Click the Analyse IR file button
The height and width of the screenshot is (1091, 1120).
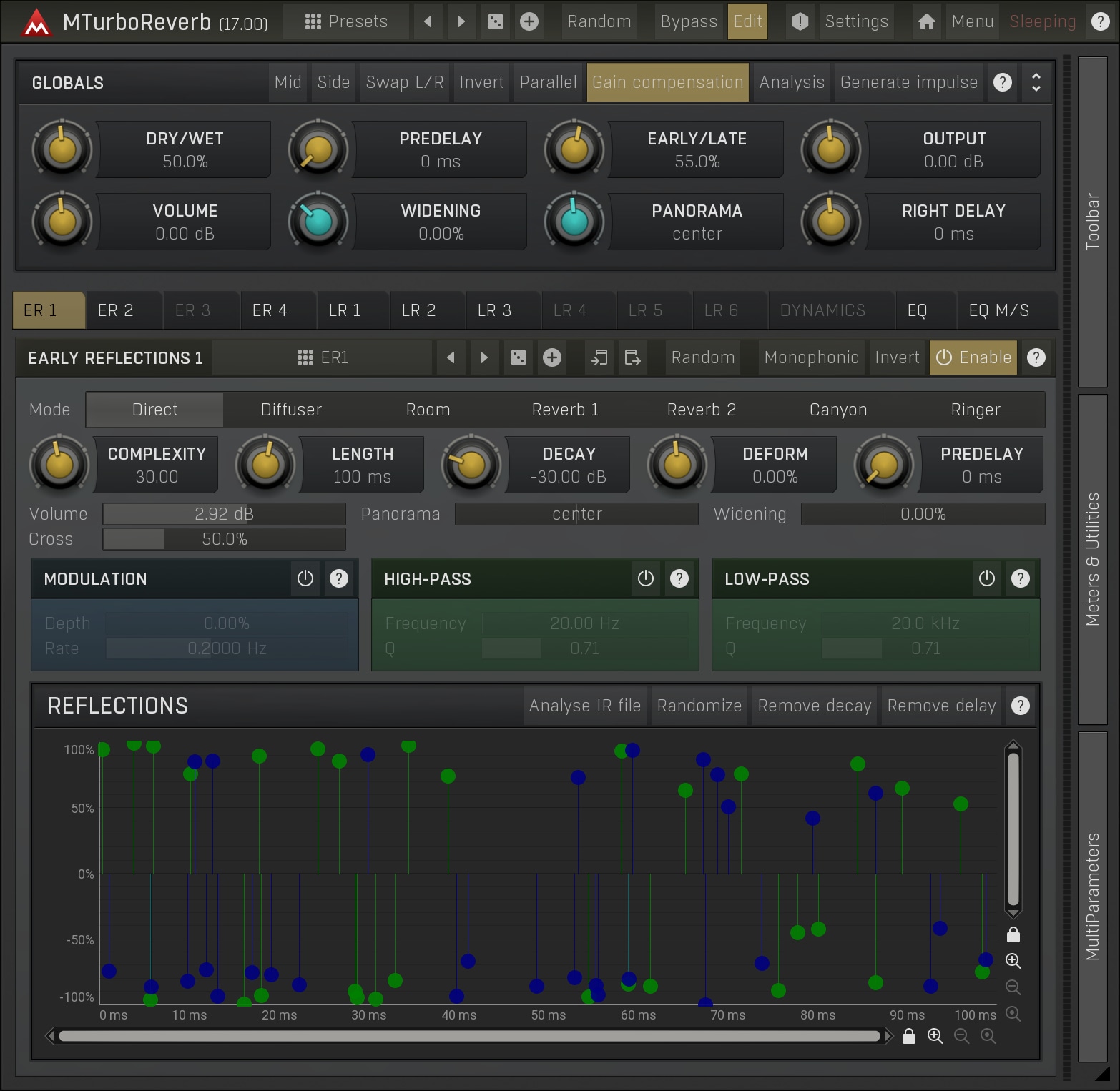pyautogui.click(x=584, y=706)
